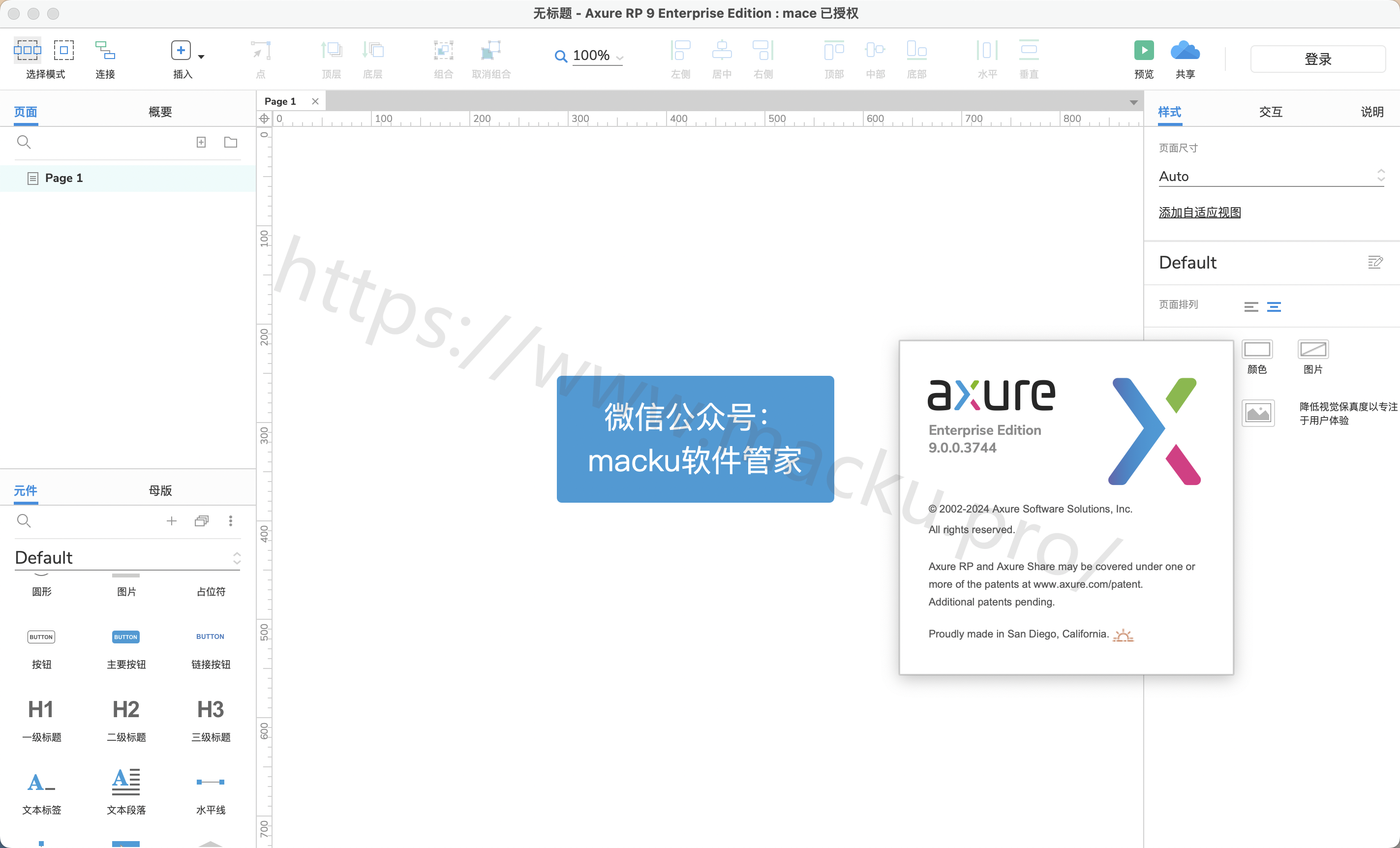Add a widget library plus icon
The height and width of the screenshot is (848, 1400).
(172, 521)
